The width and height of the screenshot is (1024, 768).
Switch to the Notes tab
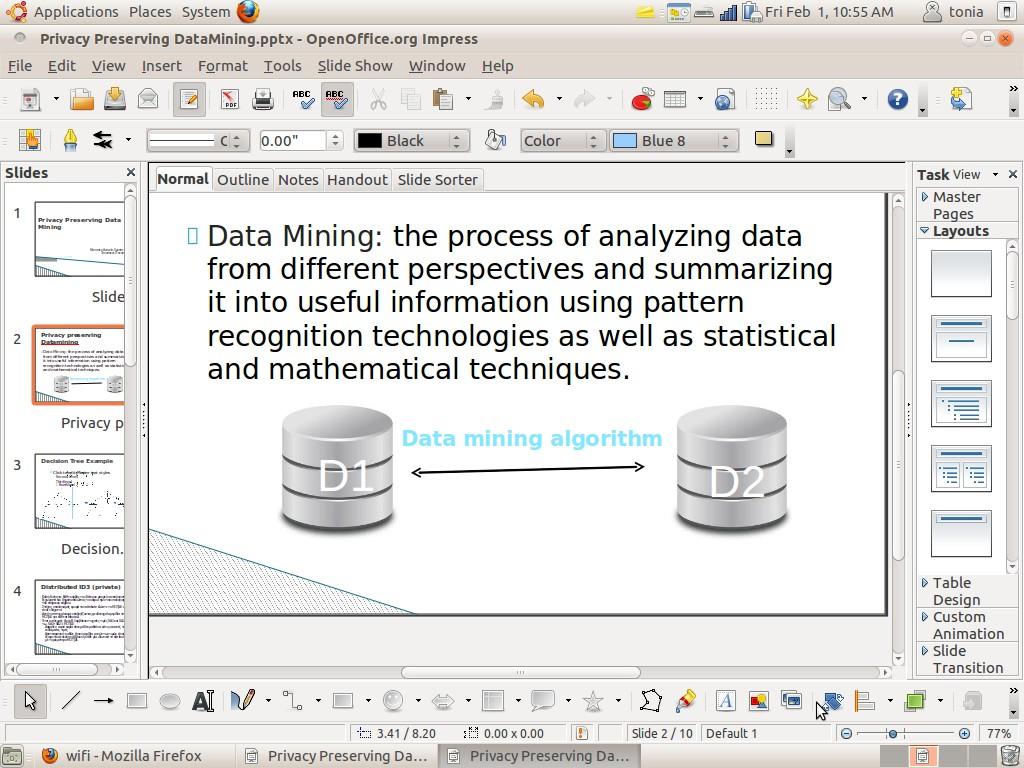298,180
